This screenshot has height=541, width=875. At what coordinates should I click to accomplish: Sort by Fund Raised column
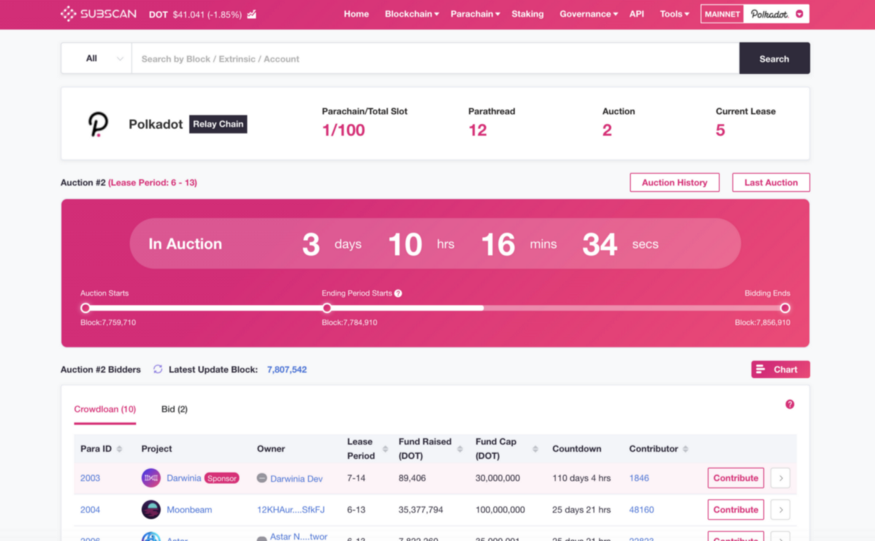(460, 449)
